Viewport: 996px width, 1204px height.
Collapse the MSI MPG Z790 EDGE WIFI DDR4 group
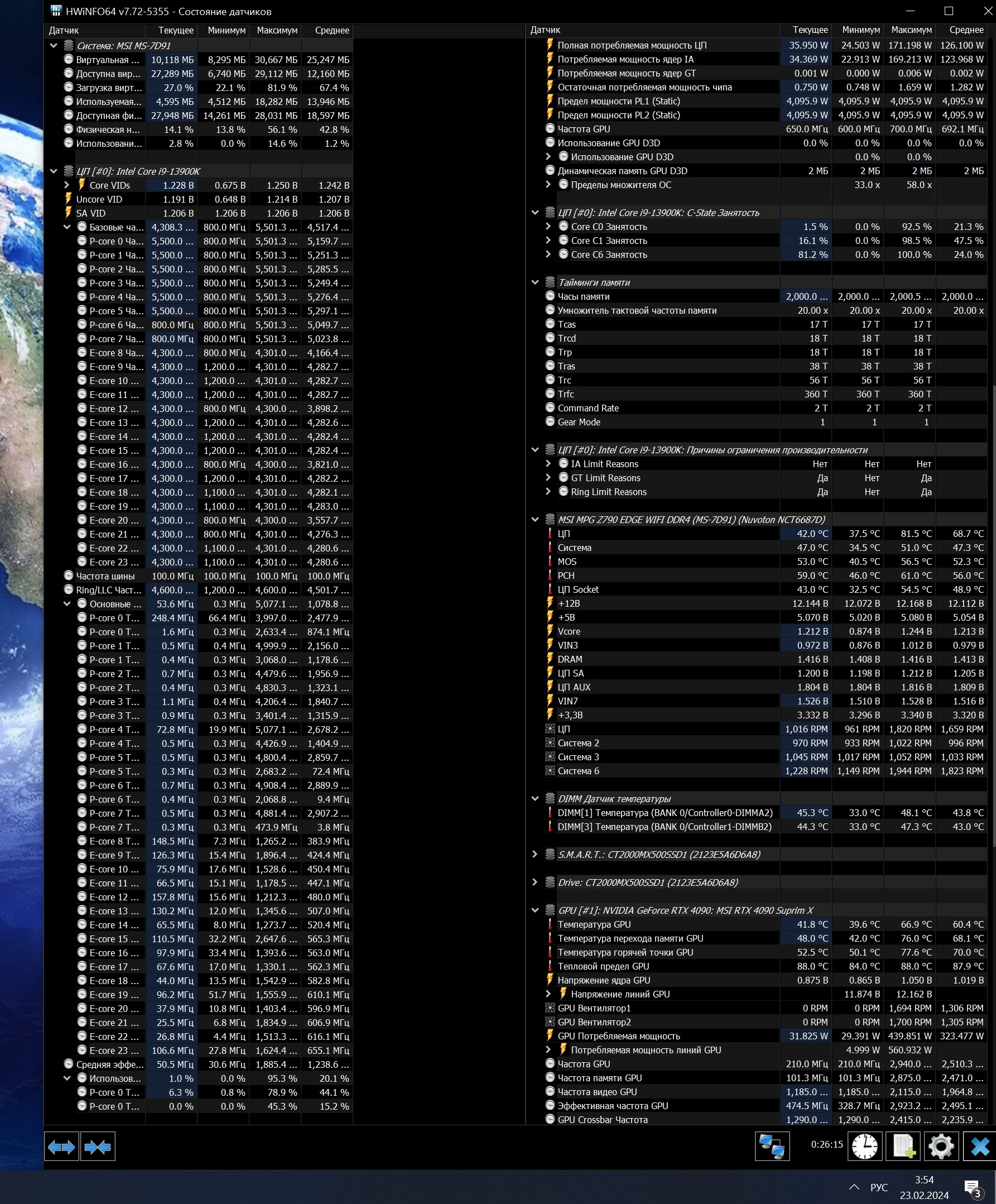[535, 520]
